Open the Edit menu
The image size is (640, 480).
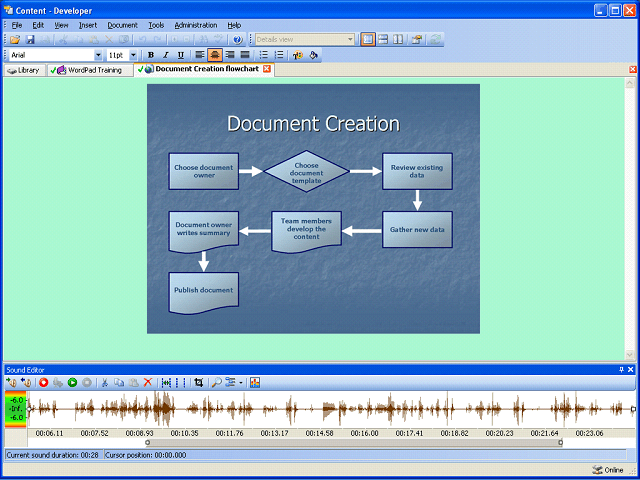[x=38, y=25]
